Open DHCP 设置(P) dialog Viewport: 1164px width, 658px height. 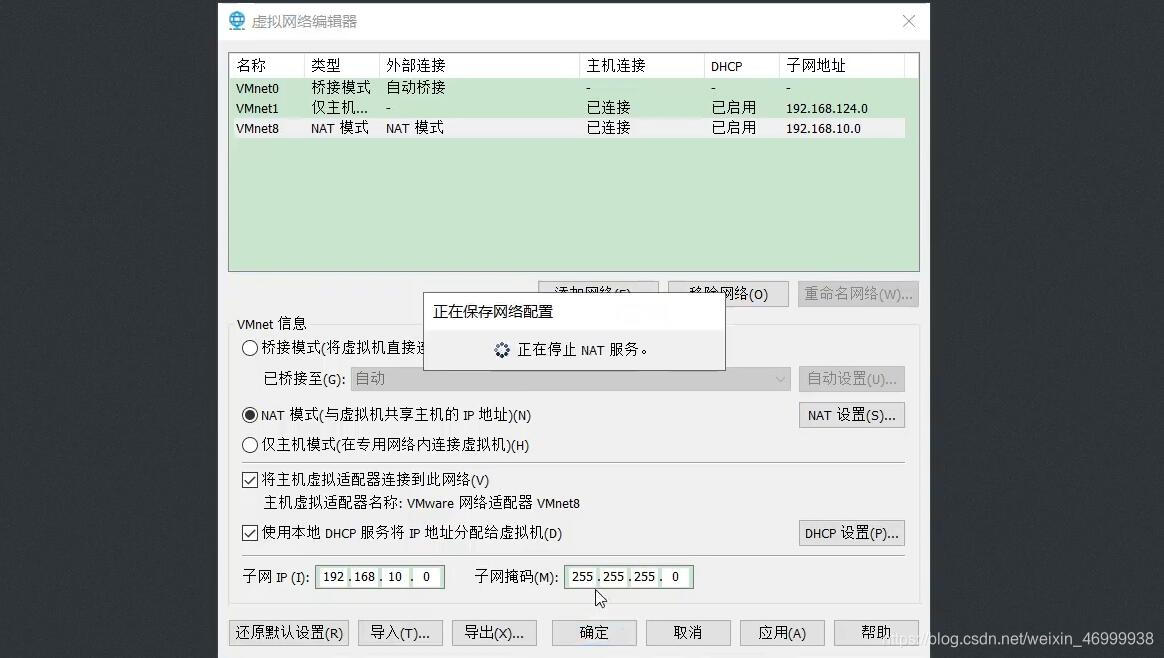[851, 533]
